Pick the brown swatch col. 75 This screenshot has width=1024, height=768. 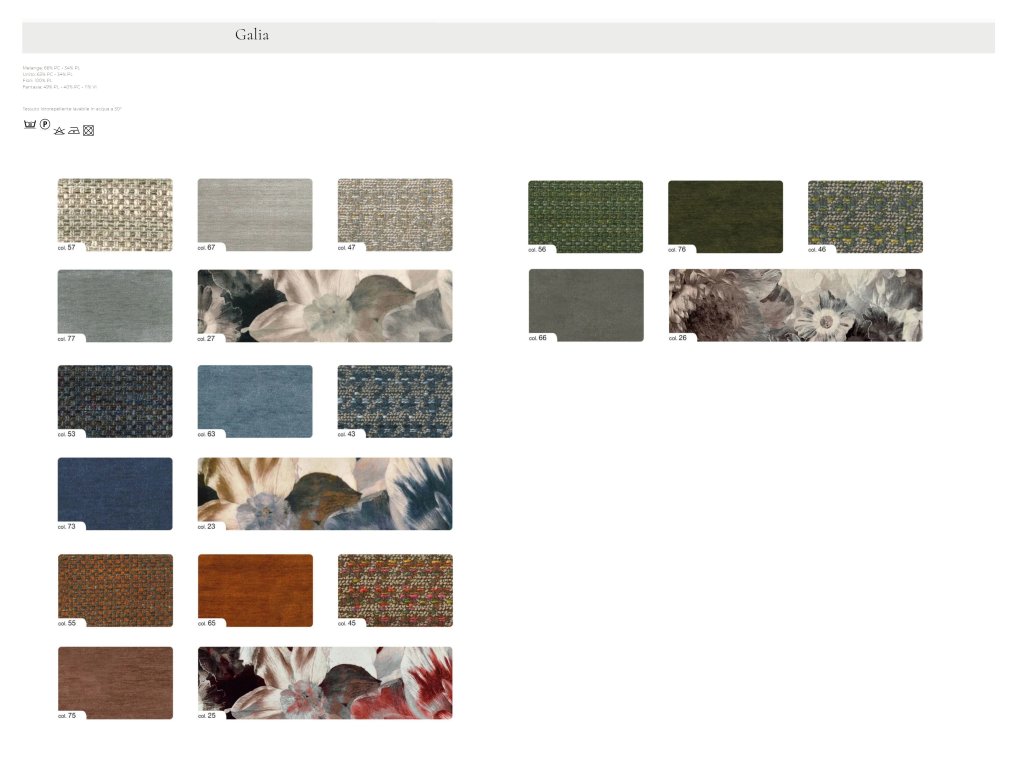click(115, 682)
